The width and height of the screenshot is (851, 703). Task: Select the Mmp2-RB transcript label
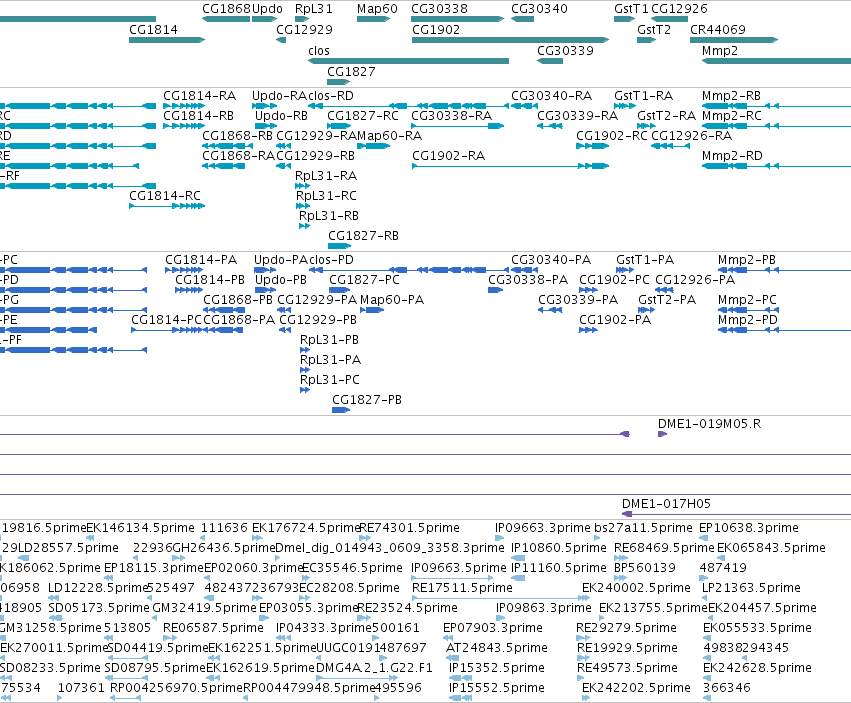(731, 96)
